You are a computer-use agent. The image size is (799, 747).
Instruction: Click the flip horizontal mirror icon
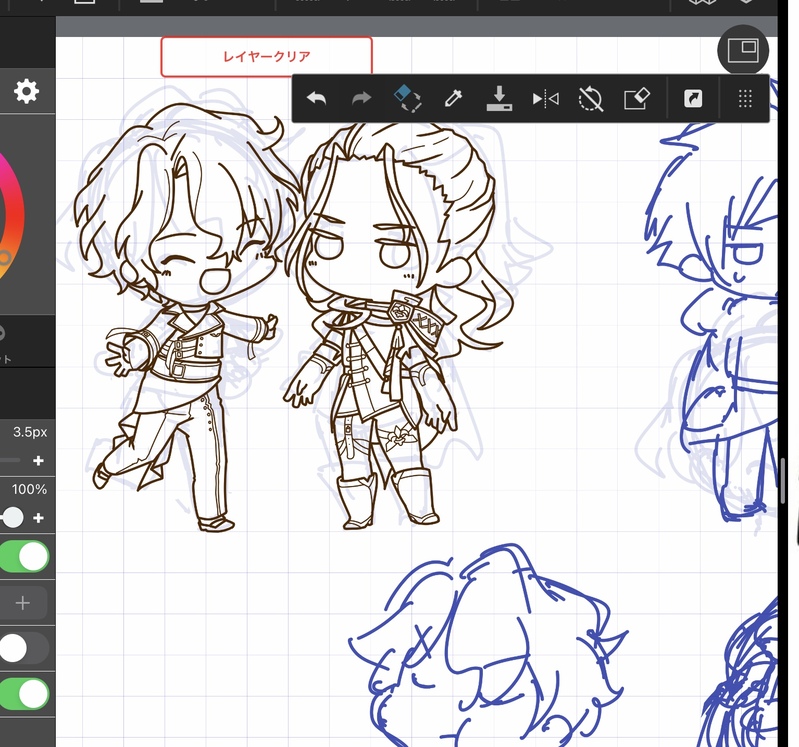coord(545,98)
